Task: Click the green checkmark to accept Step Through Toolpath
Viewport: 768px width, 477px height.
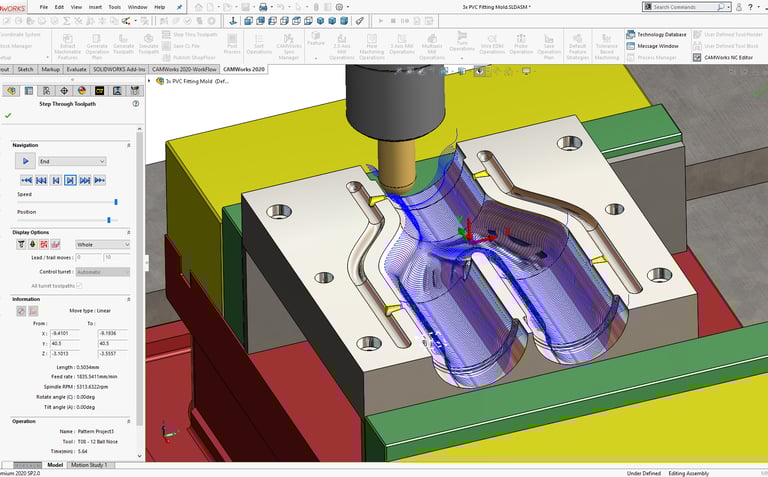Action: (x=8, y=116)
